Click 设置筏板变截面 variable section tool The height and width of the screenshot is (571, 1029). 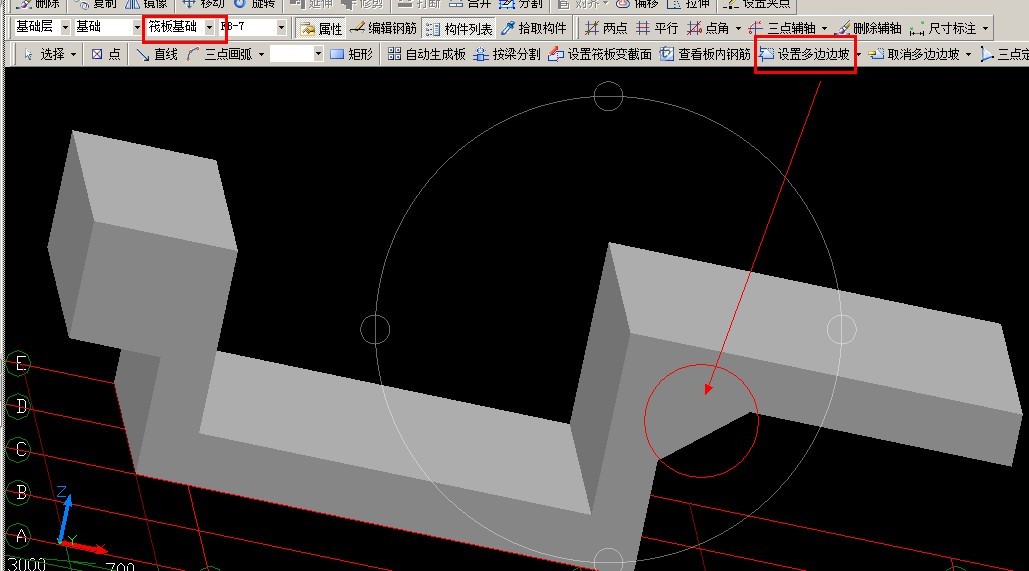click(x=600, y=54)
